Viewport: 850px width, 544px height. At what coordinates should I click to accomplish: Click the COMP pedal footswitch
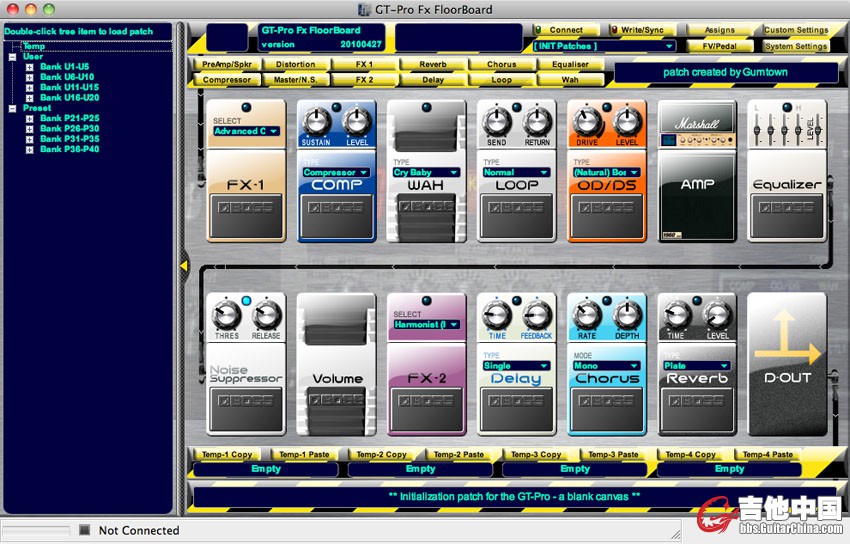tap(336, 217)
